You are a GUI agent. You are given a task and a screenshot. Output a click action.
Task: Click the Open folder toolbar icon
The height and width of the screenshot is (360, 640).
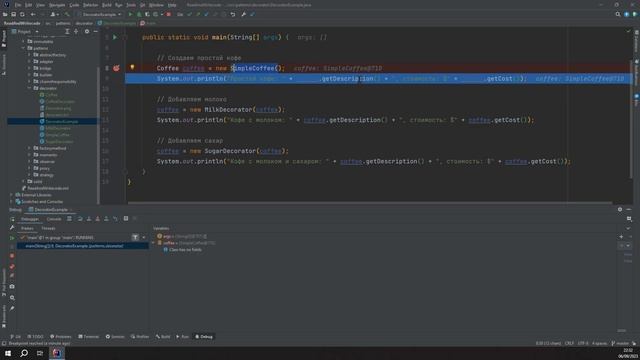click(x=5, y=14)
